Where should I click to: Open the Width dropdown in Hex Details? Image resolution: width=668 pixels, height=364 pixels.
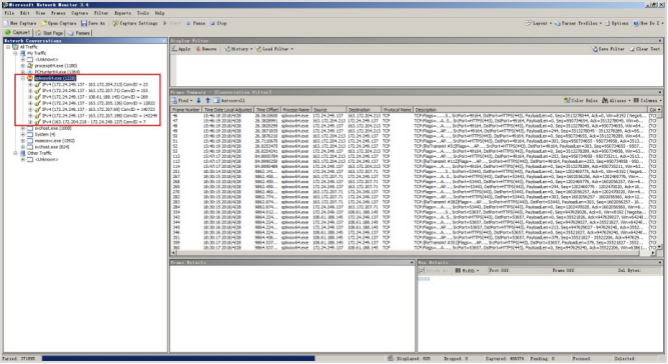(x=467, y=271)
